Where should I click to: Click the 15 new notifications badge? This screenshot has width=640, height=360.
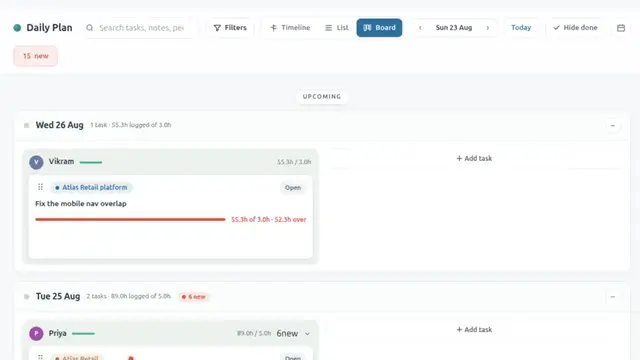point(36,56)
